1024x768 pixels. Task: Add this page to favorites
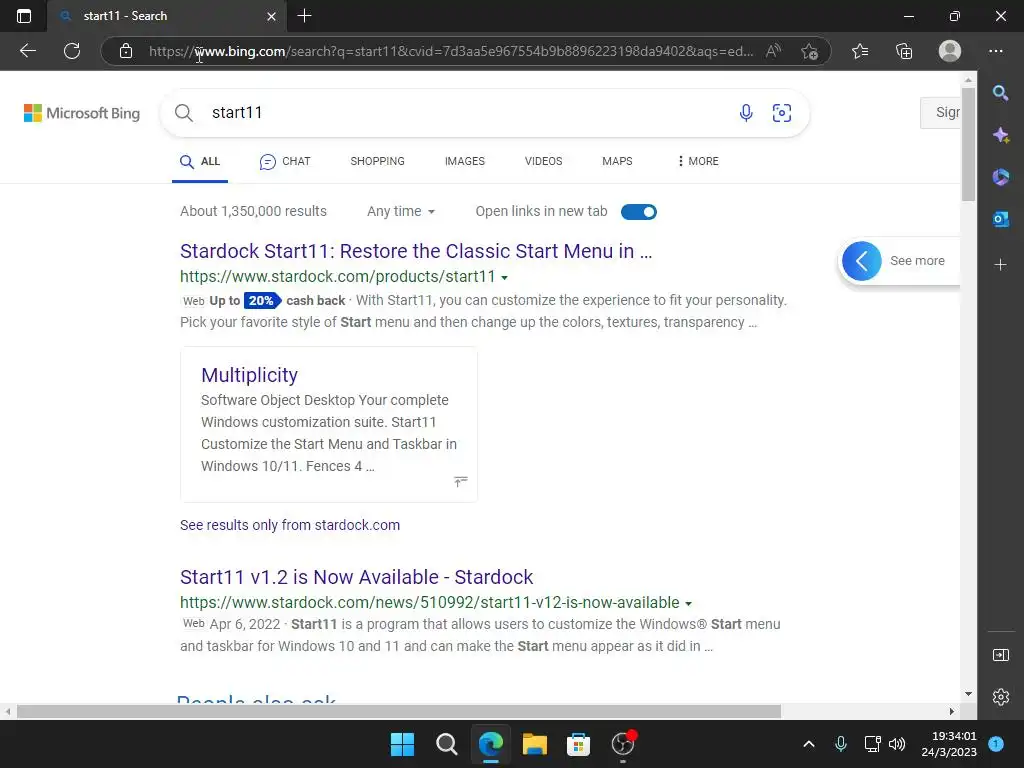[x=809, y=51]
